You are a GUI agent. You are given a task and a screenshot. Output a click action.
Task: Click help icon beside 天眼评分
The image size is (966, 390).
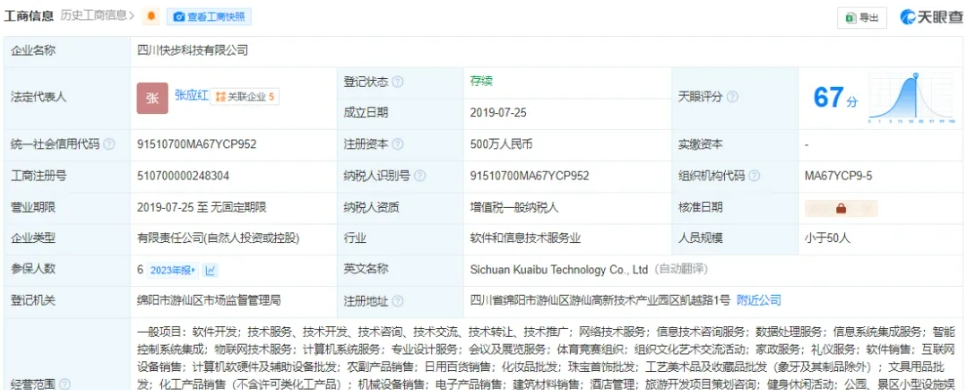pyautogui.click(x=733, y=97)
